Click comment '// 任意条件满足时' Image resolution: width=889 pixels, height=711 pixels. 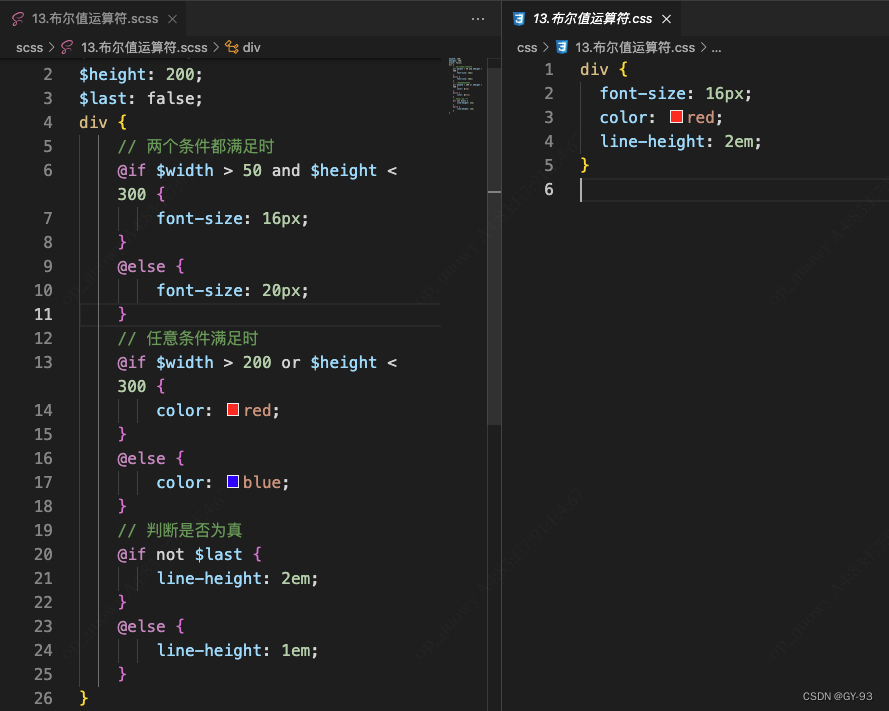coord(188,338)
